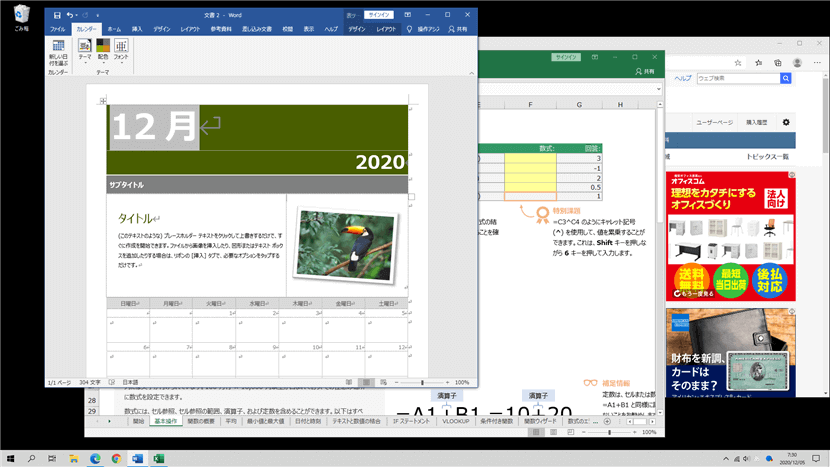
Task: Click Excel's next-sheet navigation arrow
Action: 110,421
